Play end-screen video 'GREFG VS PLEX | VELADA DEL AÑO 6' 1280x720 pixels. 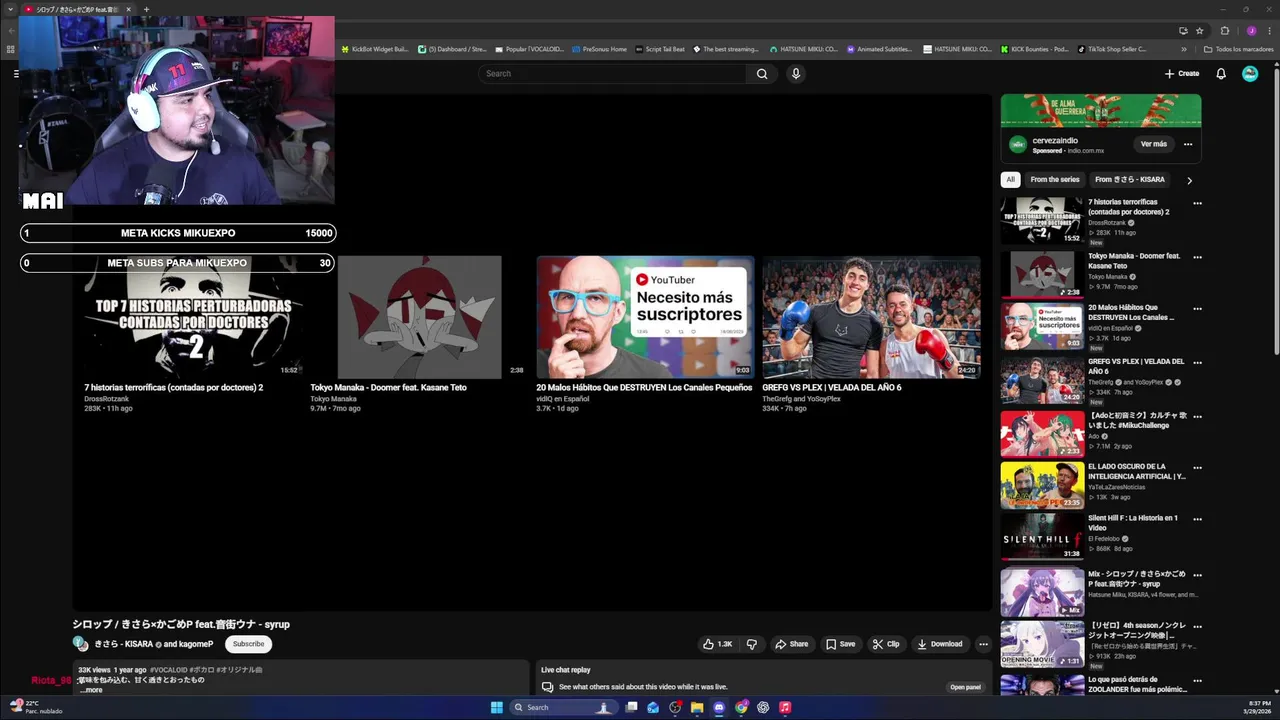tap(871, 317)
